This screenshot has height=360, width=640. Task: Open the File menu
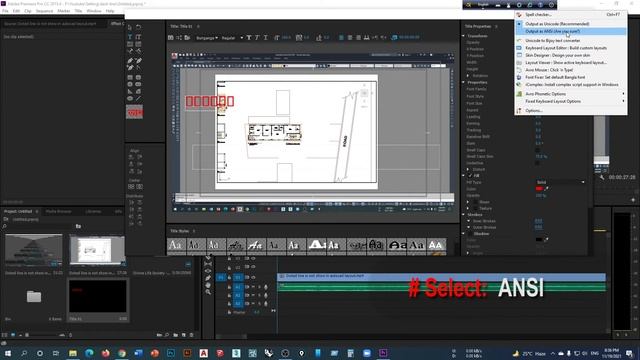tap(5, 11)
